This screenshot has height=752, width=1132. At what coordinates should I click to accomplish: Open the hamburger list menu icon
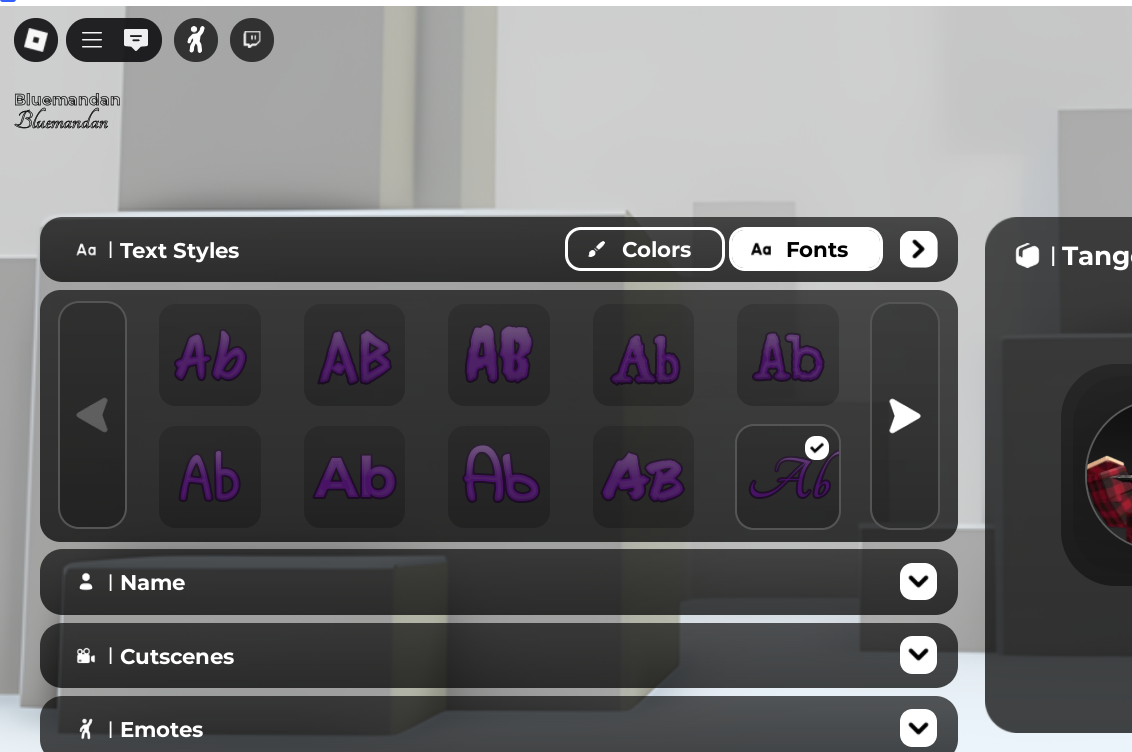pos(92,40)
